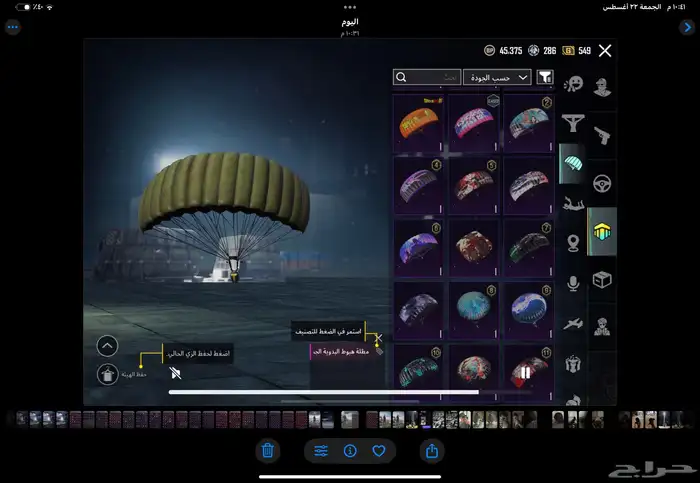Open the crate box category icon
This screenshot has height=483, width=700.
pyautogui.click(x=602, y=280)
